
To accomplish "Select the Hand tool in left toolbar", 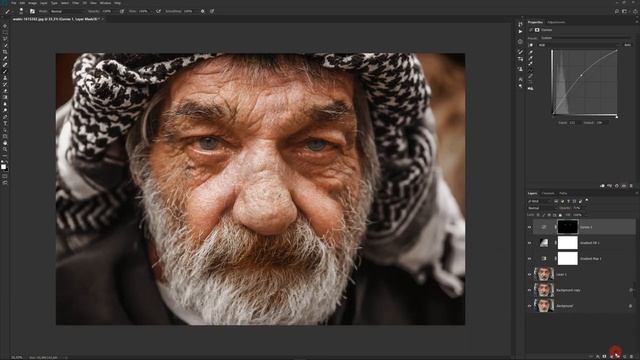I will [x=5, y=143].
